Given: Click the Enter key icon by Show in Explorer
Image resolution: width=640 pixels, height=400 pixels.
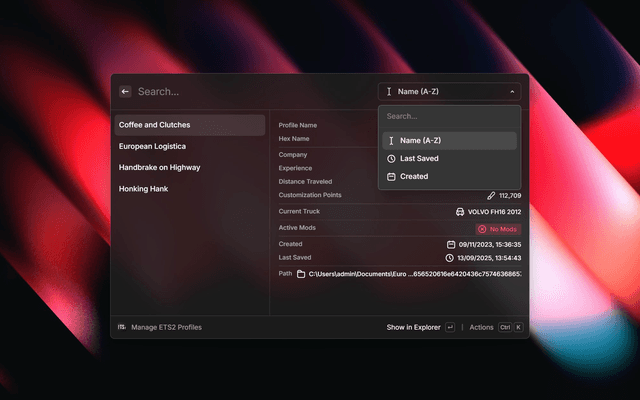Looking at the screenshot, I should click(x=450, y=327).
